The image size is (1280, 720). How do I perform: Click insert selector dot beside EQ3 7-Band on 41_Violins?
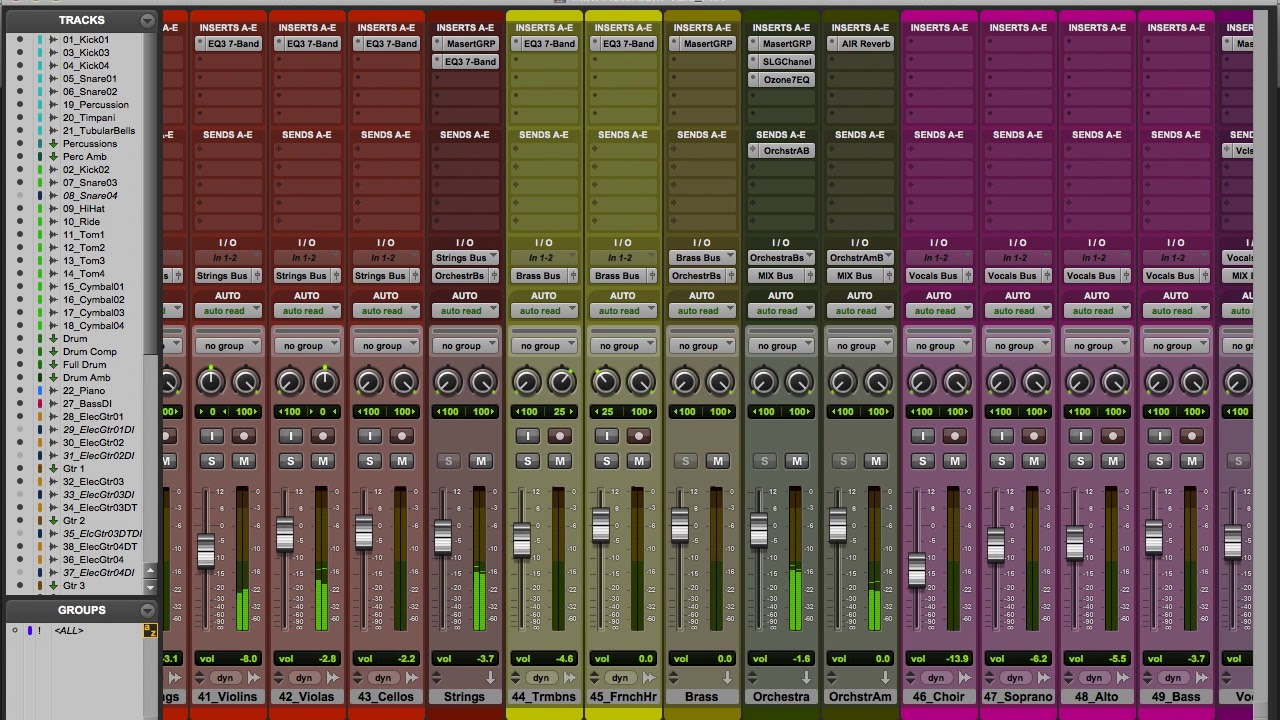tap(200, 44)
